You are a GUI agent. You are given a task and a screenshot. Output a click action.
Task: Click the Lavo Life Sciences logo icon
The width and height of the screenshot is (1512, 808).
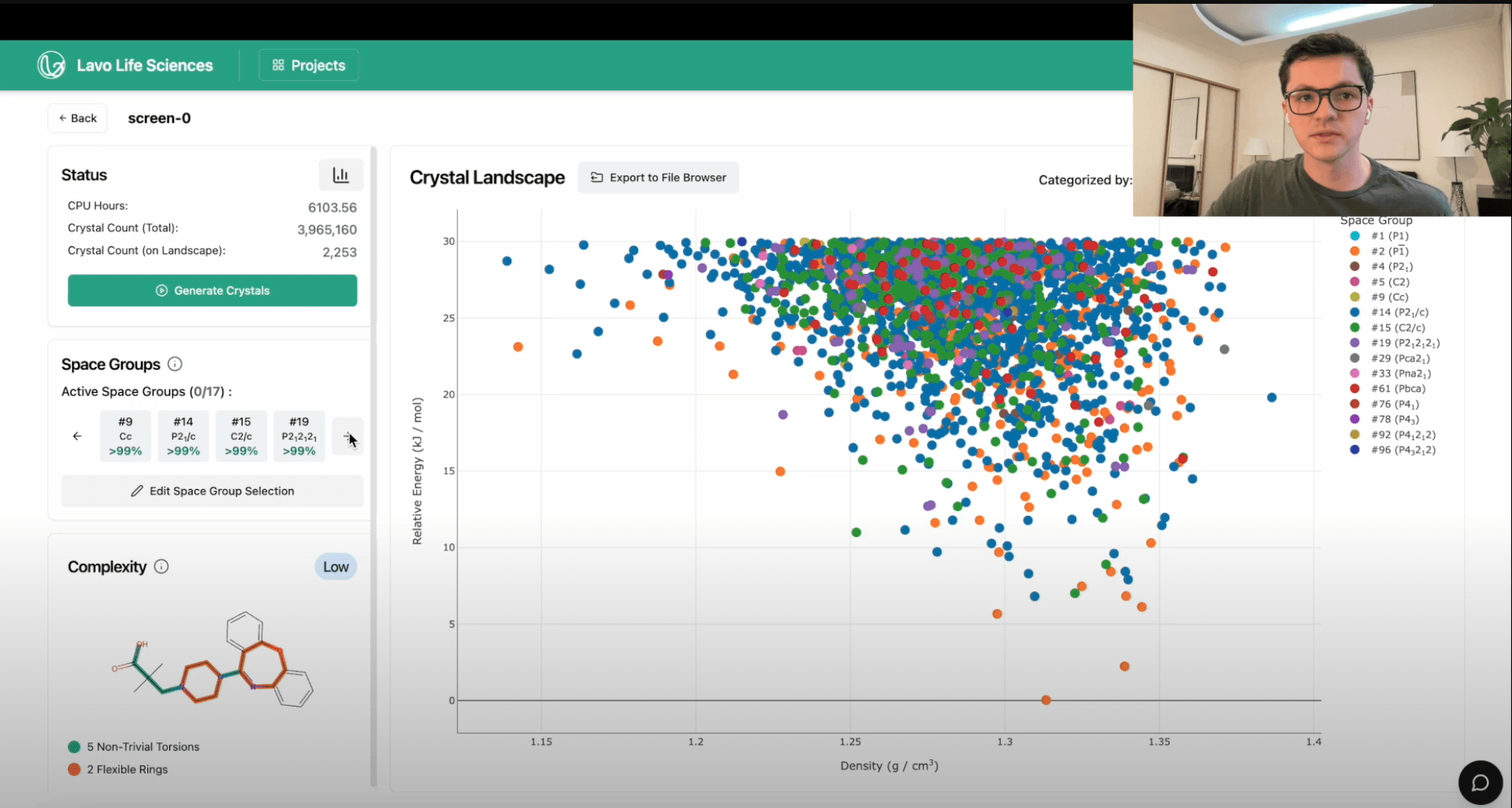click(51, 66)
